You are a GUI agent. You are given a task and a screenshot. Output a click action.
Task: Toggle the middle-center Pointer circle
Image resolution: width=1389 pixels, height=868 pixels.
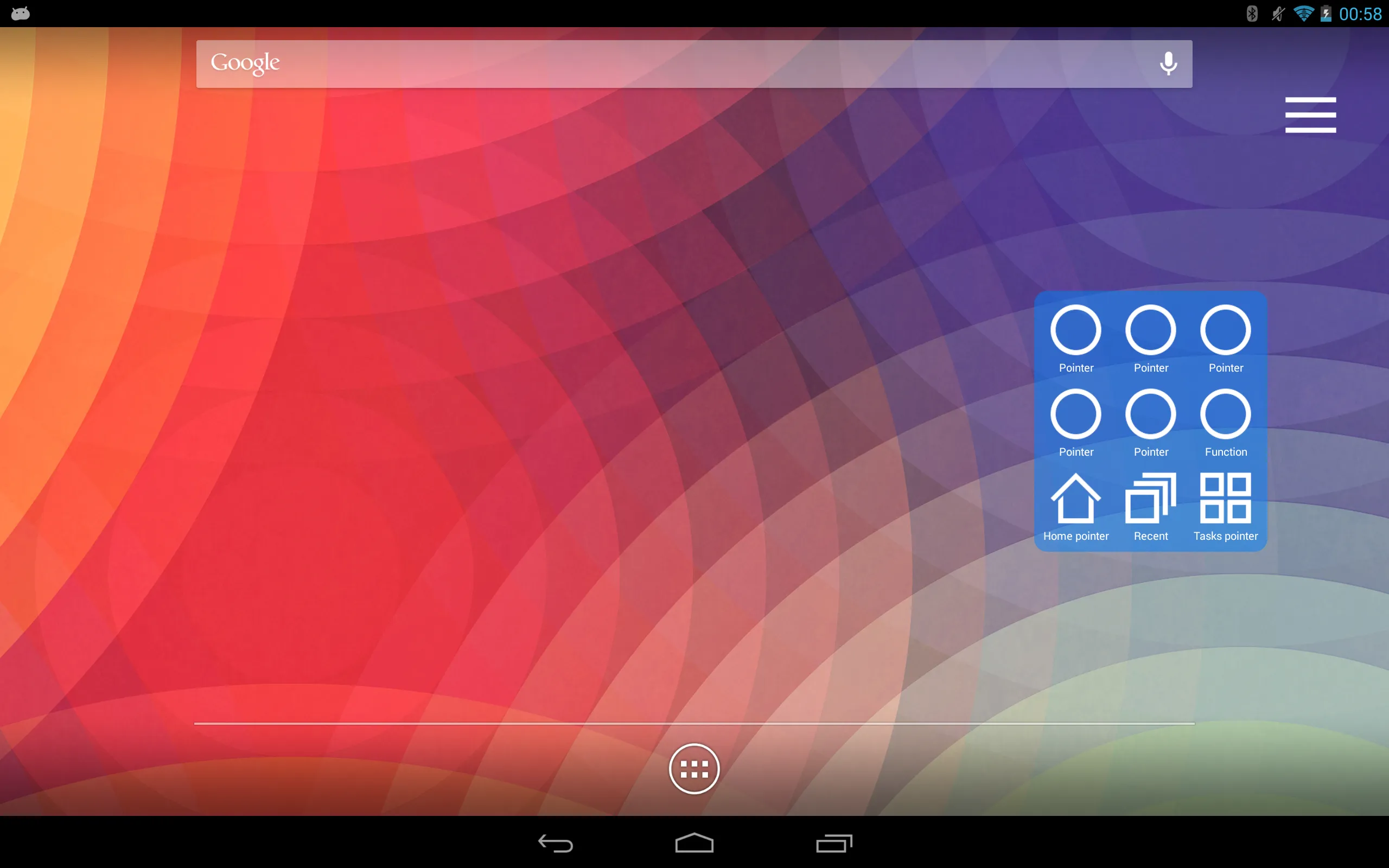tap(1150, 414)
